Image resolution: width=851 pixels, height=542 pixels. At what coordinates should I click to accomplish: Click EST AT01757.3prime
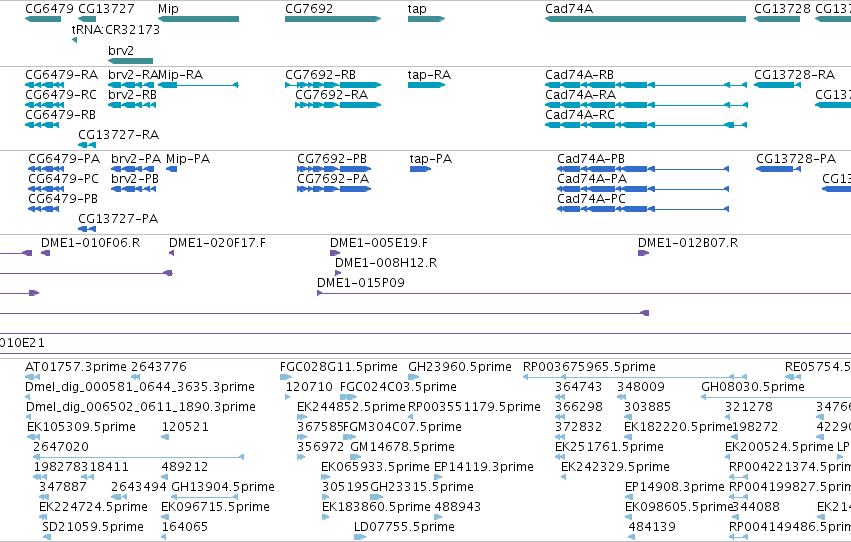tap(33, 377)
